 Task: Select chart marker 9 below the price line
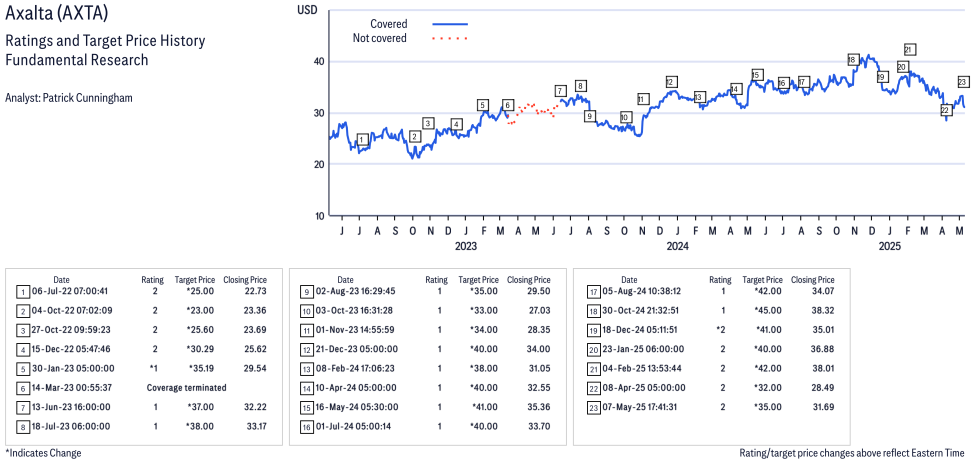[x=589, y=116]
